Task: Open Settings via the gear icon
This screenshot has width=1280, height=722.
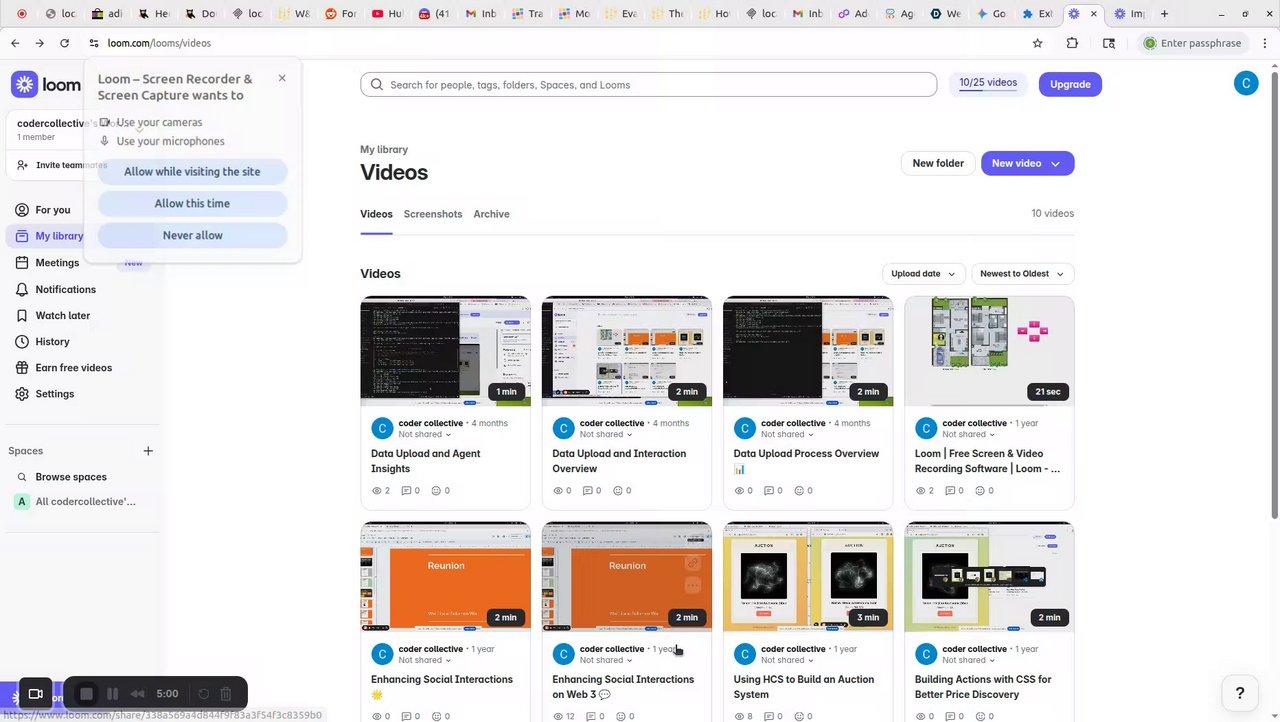Action: tap(22, 394)
